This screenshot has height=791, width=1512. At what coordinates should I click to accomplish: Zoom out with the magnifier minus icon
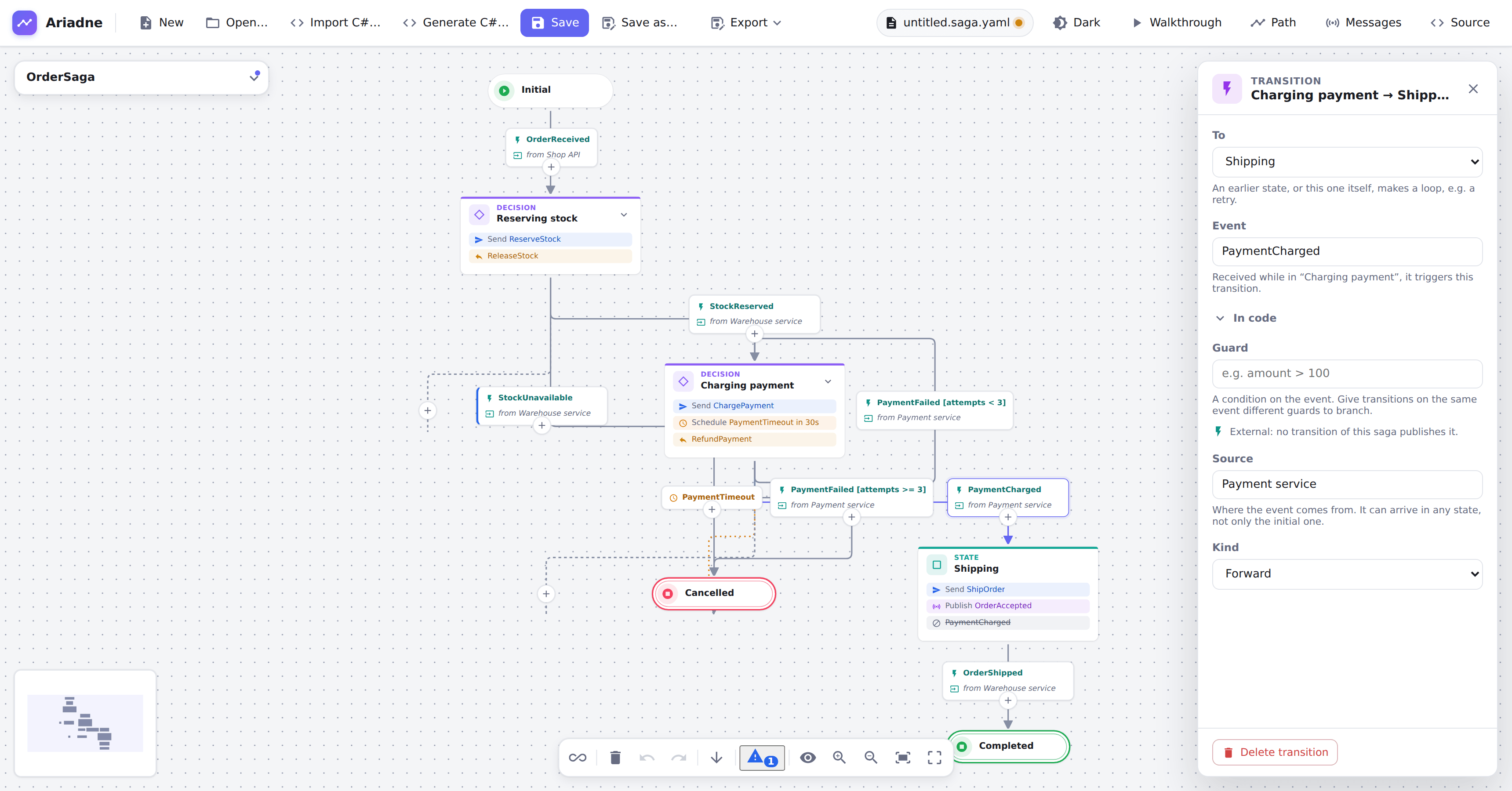(871, 758)
